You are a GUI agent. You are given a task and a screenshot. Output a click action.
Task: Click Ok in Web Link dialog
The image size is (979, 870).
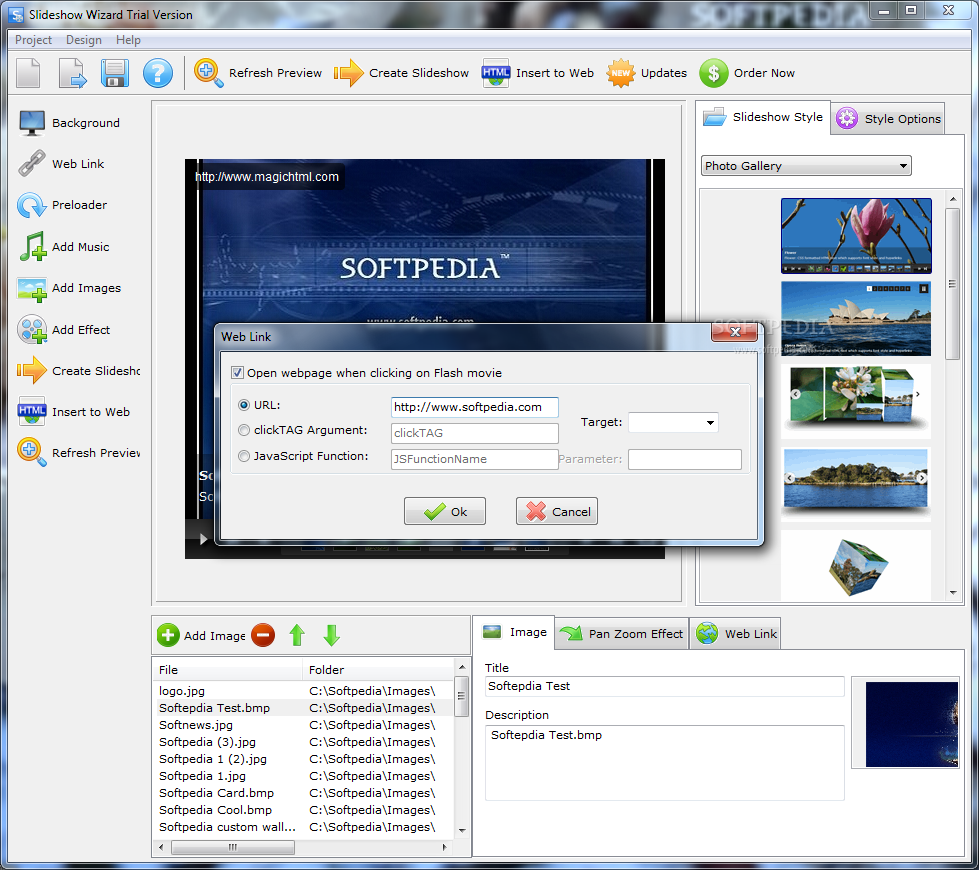[445, 512]
